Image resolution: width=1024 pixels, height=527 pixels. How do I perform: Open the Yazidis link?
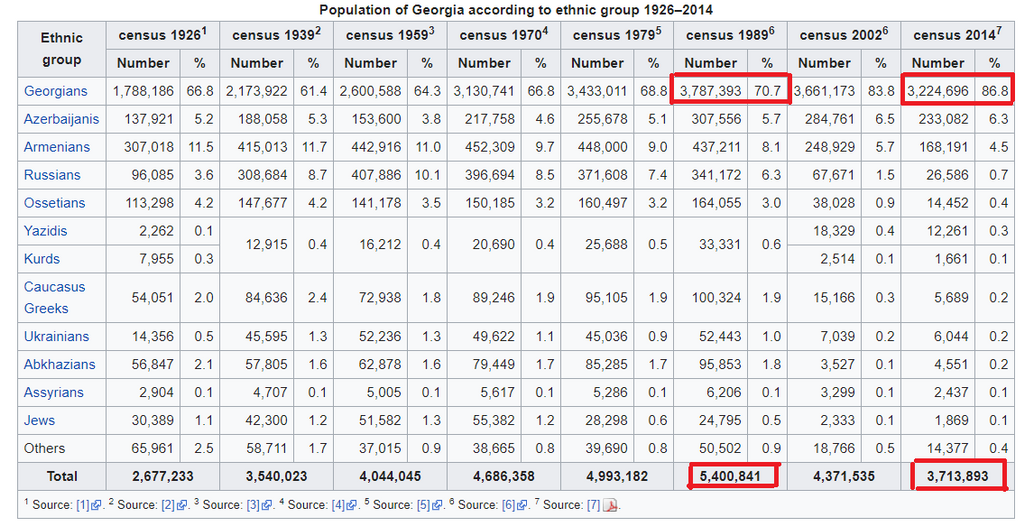(x=45, y=231)
